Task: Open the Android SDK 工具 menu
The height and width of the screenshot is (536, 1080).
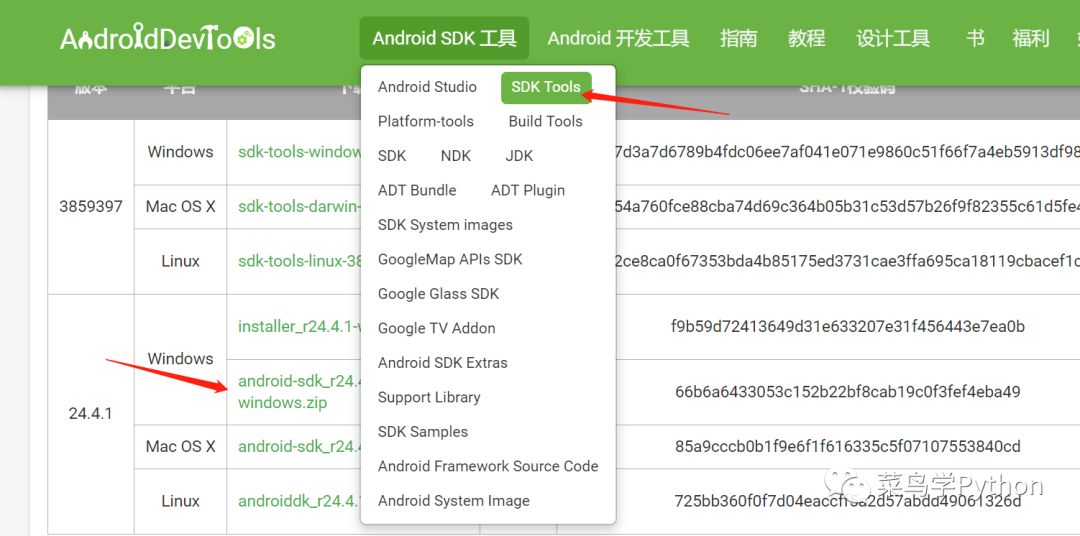Action: pyautogui.click(x=444, y=38)
